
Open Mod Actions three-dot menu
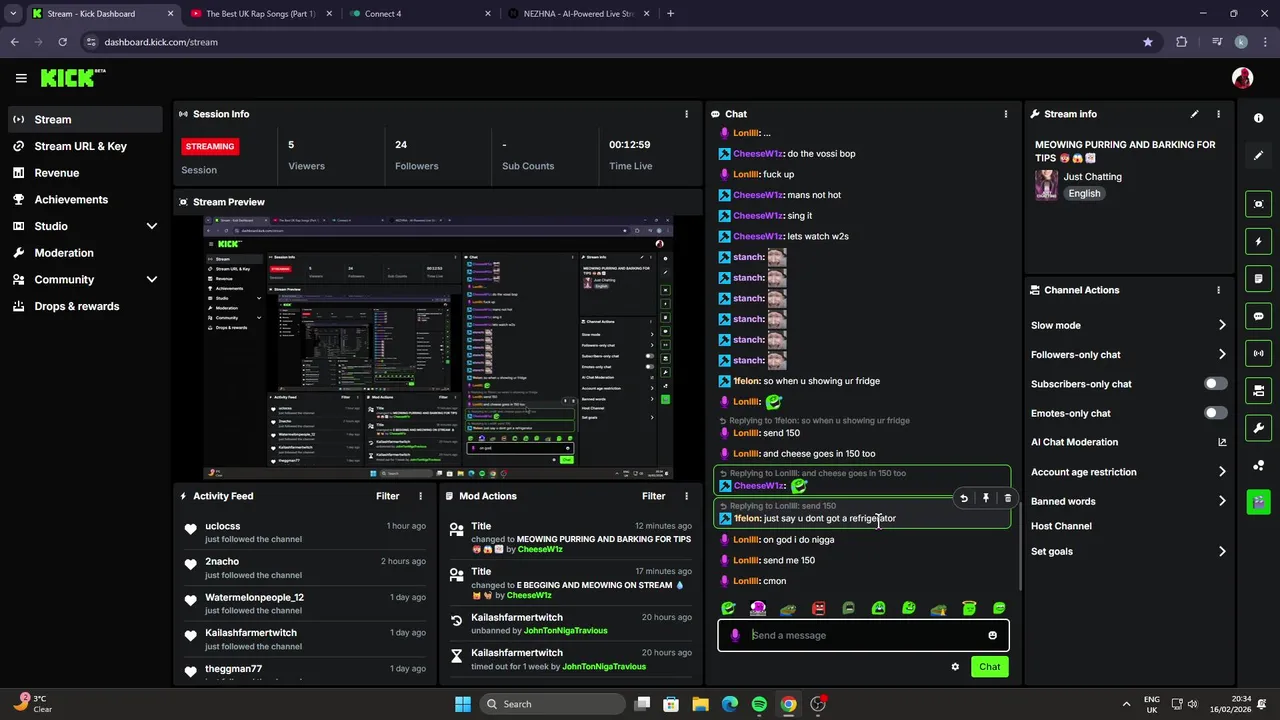(686, 496)
